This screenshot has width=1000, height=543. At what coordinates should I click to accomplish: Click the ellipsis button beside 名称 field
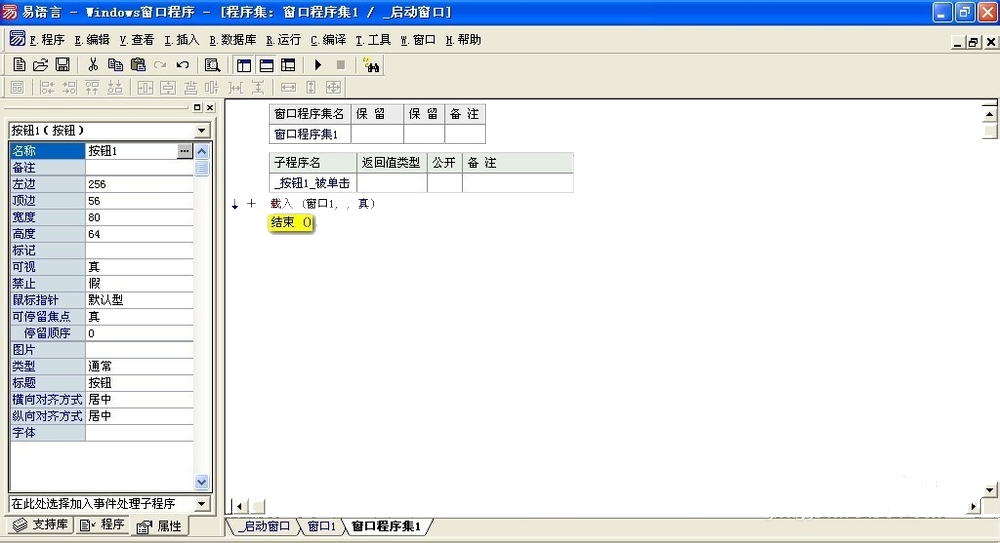point(184,151)
